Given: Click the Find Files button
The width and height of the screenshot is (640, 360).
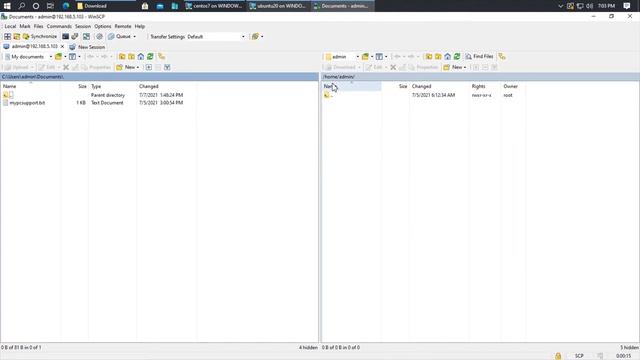Looking at the screenshot, I should click(480, 57).
